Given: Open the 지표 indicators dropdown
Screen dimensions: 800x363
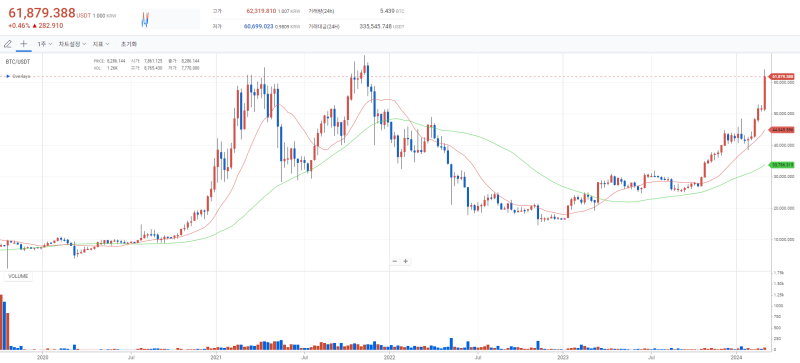Looking at the screenshot, I should point(101,44).
